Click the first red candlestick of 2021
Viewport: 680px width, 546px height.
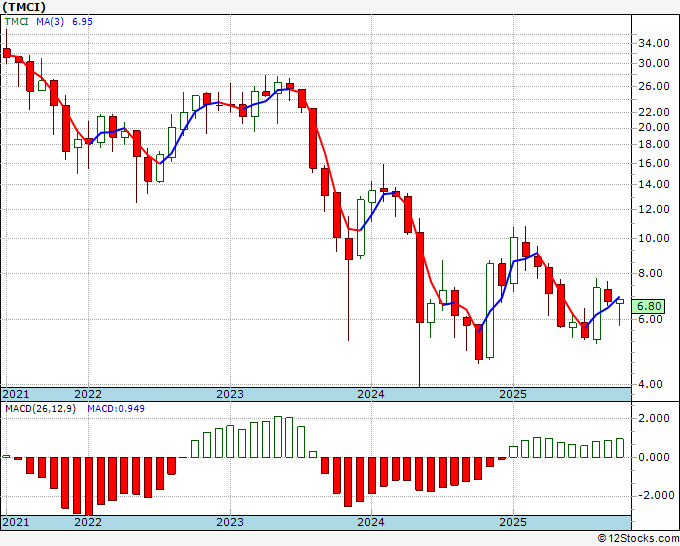point(7,53)
